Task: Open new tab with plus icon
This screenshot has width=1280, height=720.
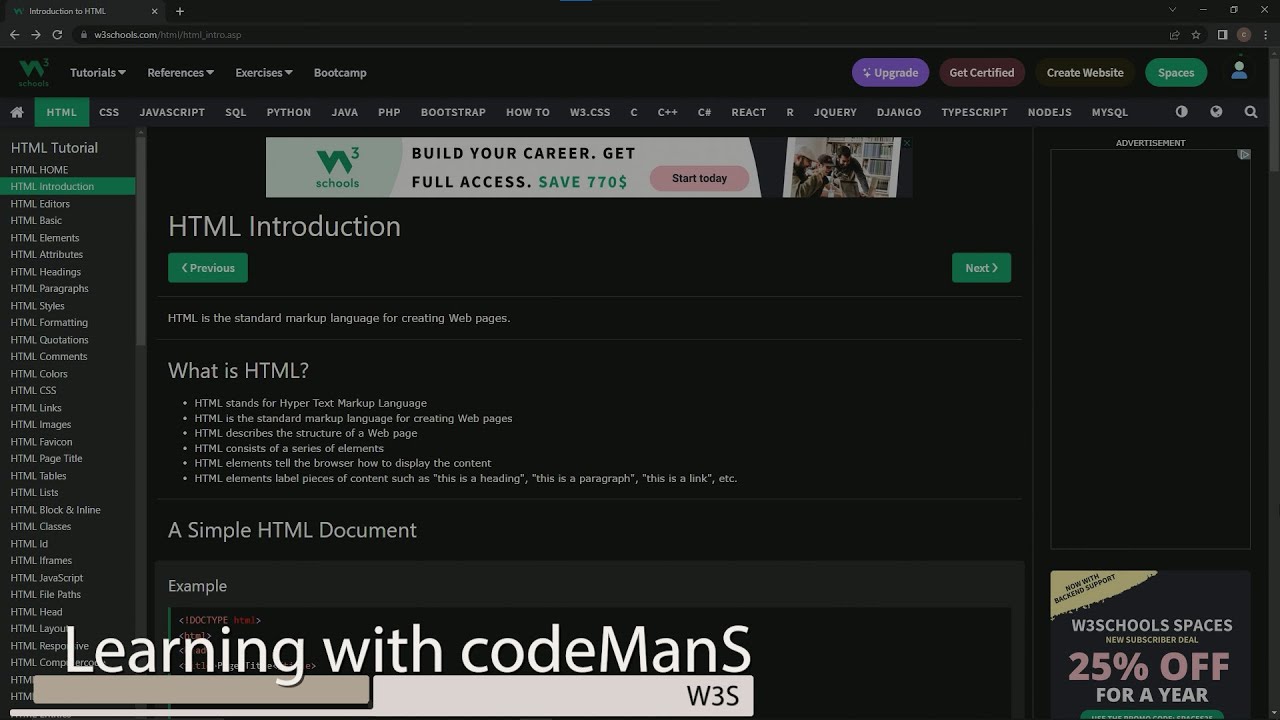Action: tap(180, 11)
